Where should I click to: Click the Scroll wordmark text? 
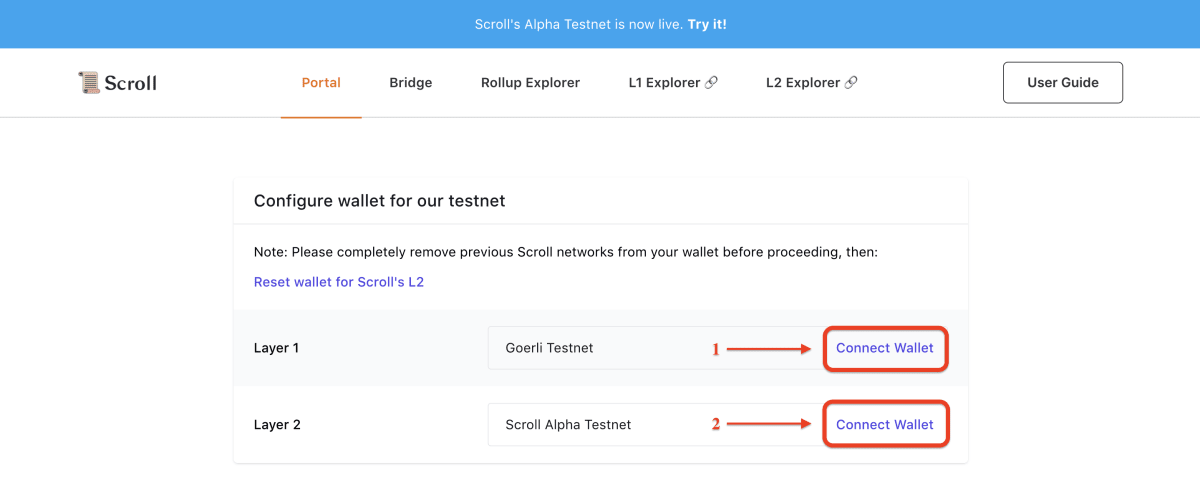coord(130,83)
